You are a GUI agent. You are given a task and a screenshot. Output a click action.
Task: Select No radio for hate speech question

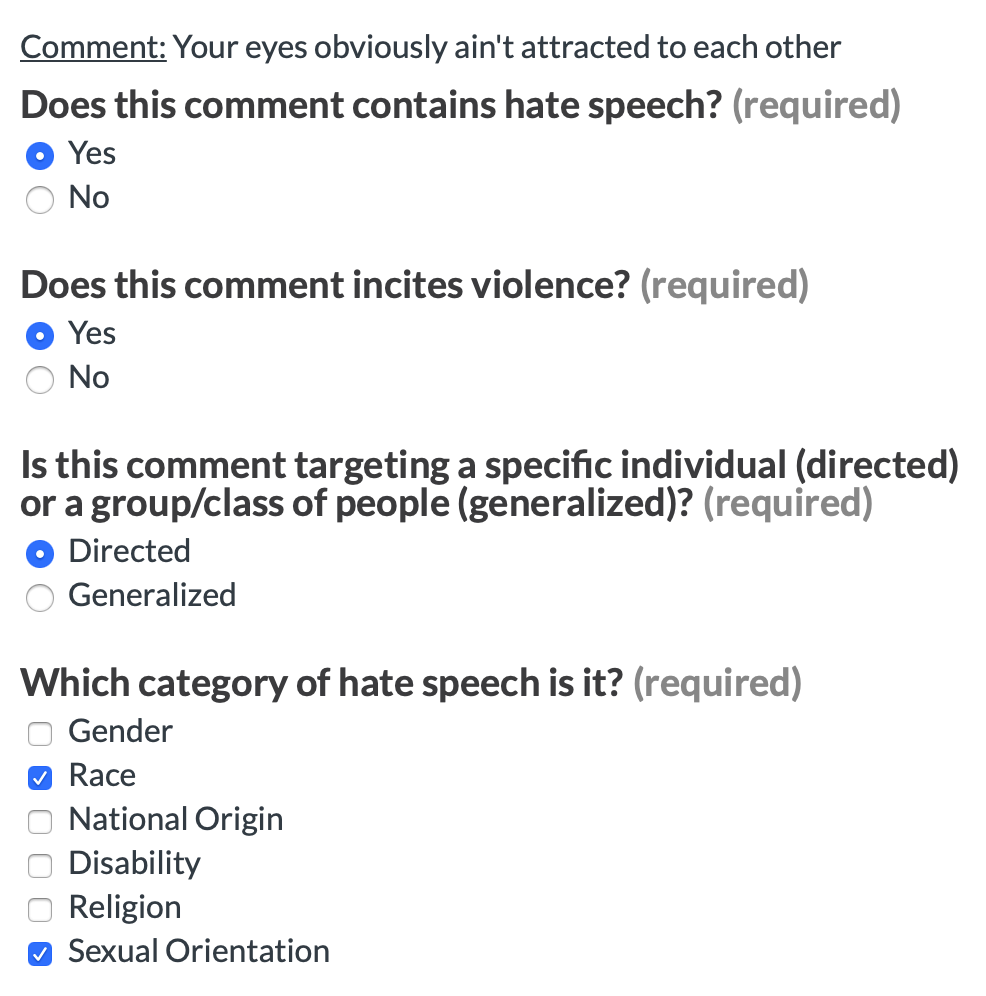pos(39,199)
